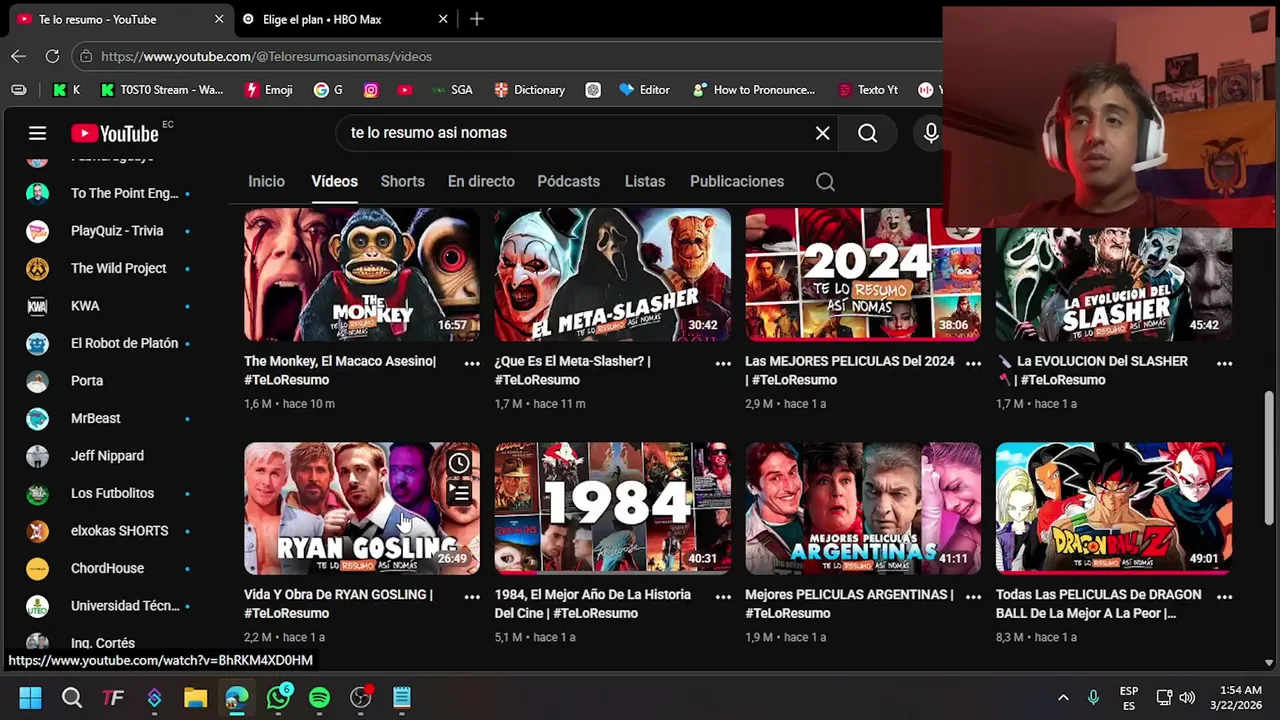The image size is (1280, 720).
Task: Close the Te lo resumo YouTube tab
Action: click(x=218, y=19)
